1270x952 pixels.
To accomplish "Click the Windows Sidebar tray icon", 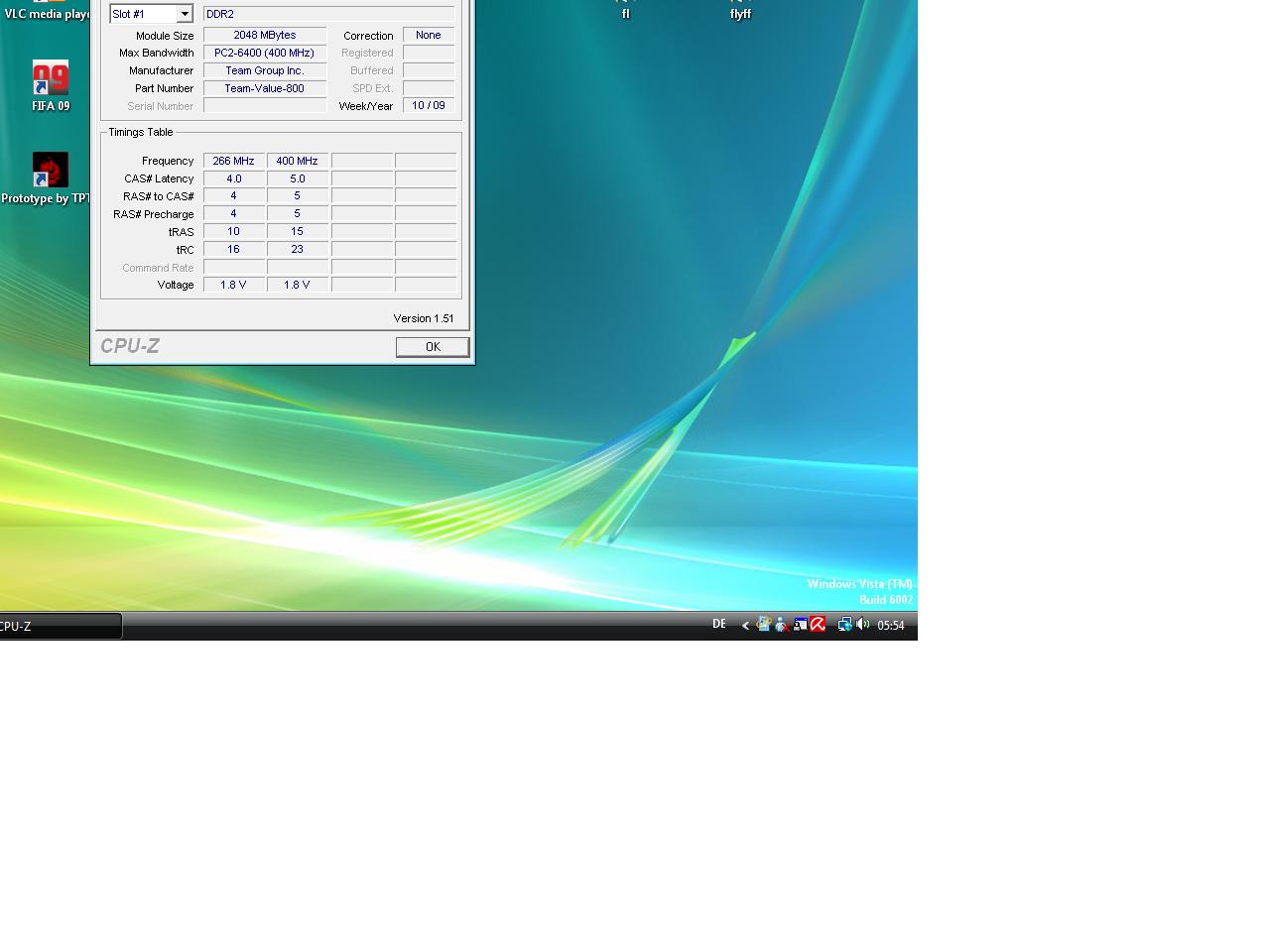I will (x=764, y=625).
